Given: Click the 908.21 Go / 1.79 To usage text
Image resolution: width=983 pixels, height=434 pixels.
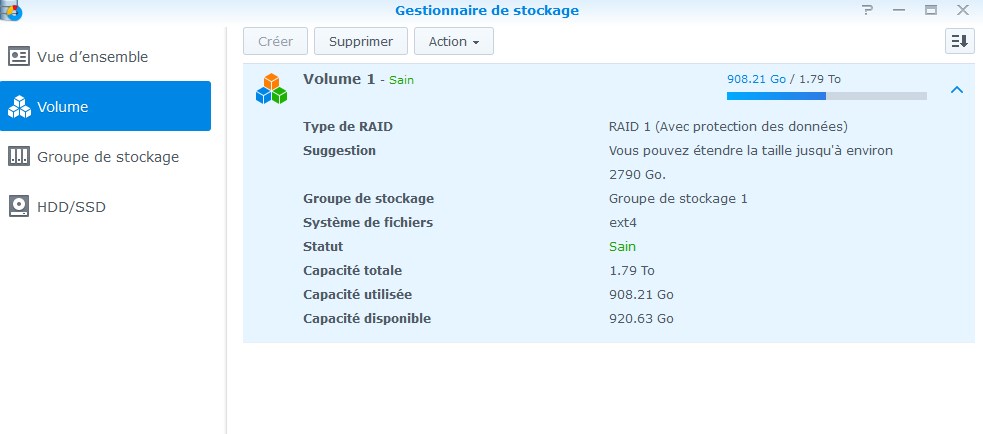Looking at the screenshot, I should point(784,79).
